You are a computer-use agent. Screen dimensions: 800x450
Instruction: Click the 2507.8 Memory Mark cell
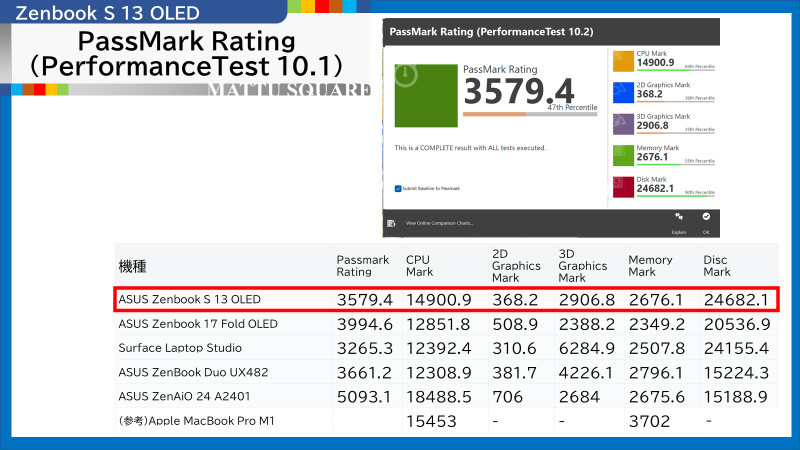pos(656,348)
